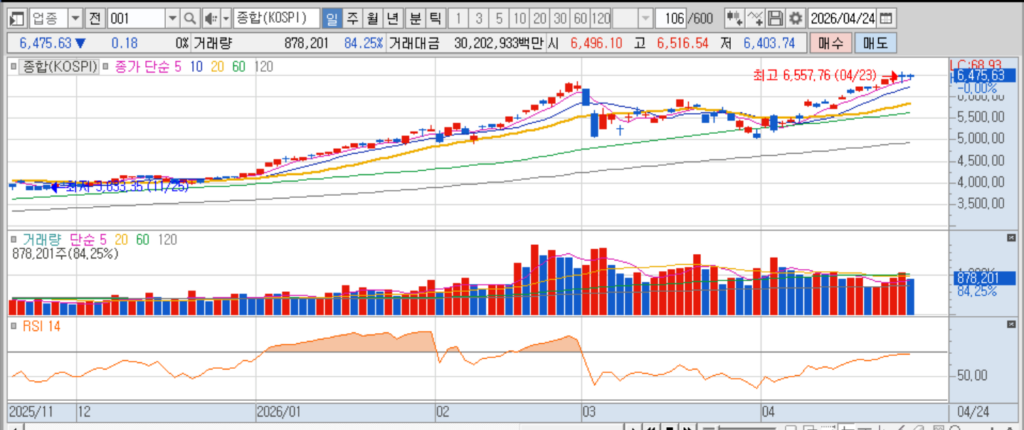Open the 001 code dropdown arrow
The height and width of the screenshot is (430, 1024).
pos(171,19)
